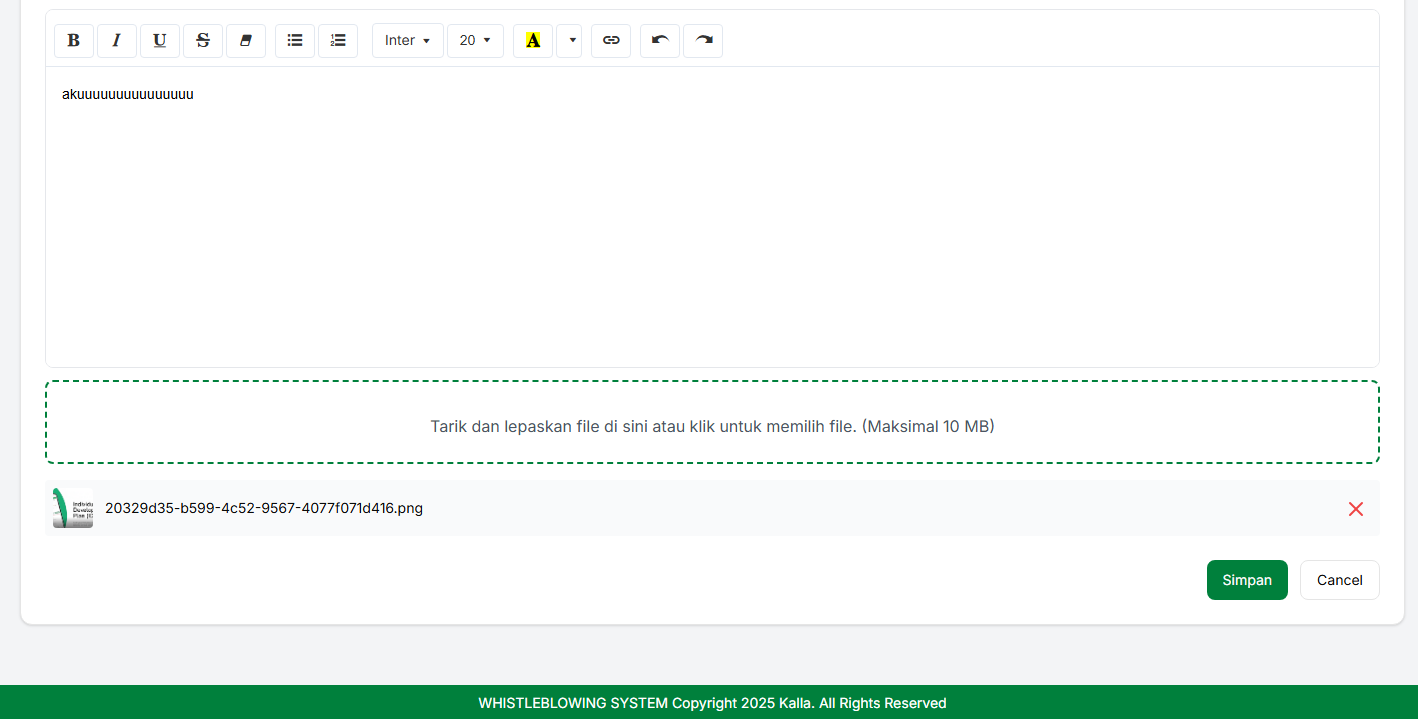Viewport: 1418px width, 719px height.
Task: Click the dashed file upload drop zone
Action: (x=712, y=422)
